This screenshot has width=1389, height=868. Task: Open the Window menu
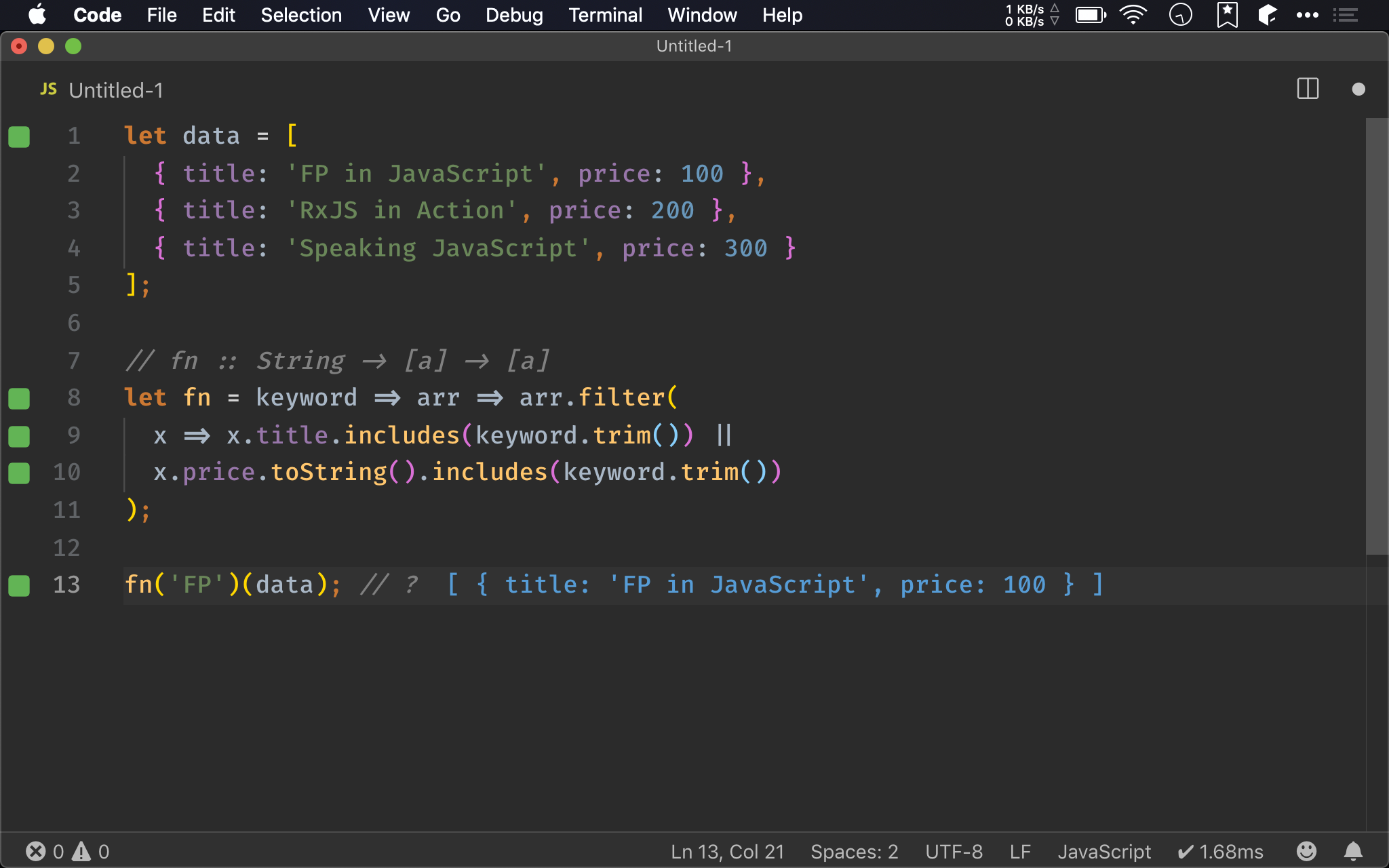[x=702, y=15]
